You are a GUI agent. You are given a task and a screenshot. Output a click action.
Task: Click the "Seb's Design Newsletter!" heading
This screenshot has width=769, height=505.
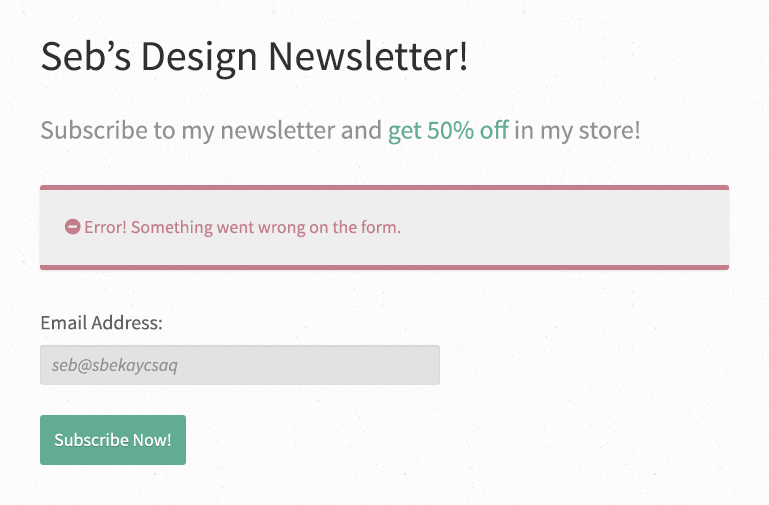[x=254, y=57]
